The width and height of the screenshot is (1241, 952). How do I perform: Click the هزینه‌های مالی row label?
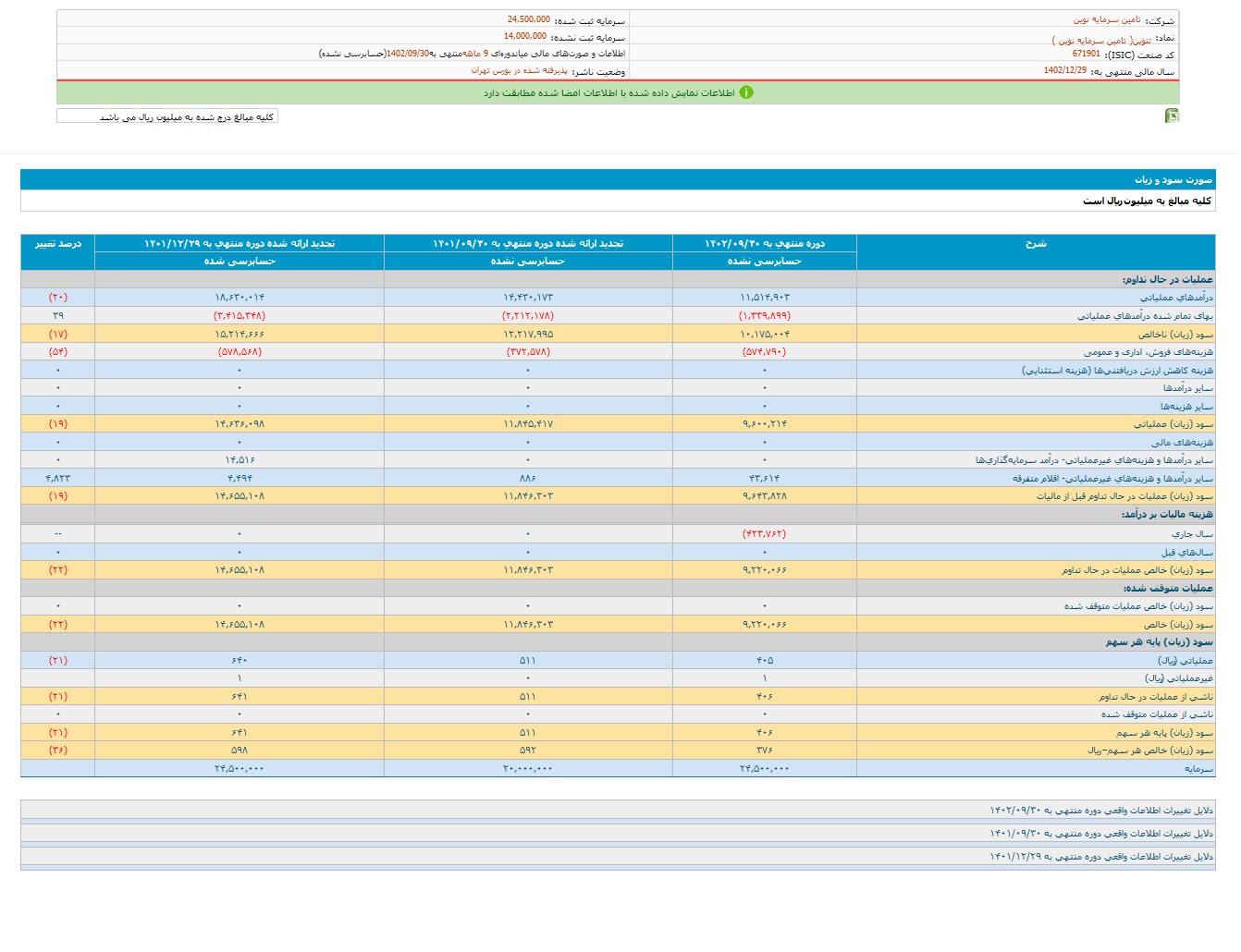(x=1182, y=443)
